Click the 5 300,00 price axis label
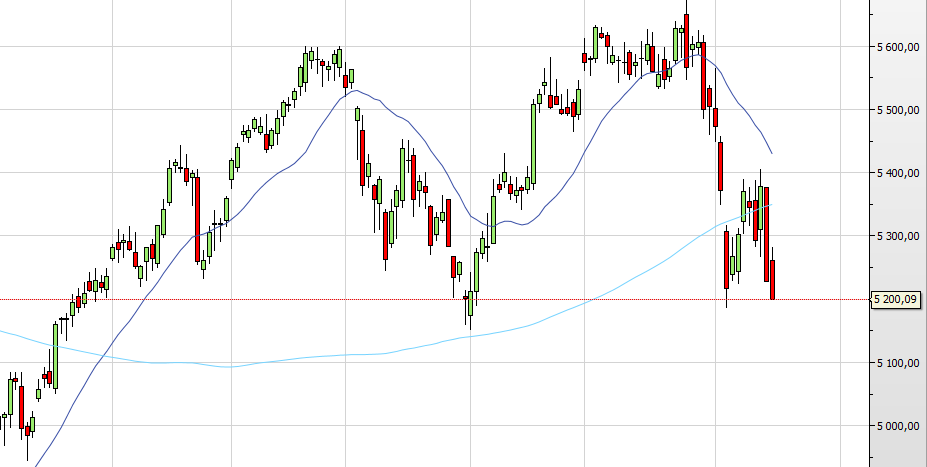This screenshot has height=467, width=927. tap(898, 236)
